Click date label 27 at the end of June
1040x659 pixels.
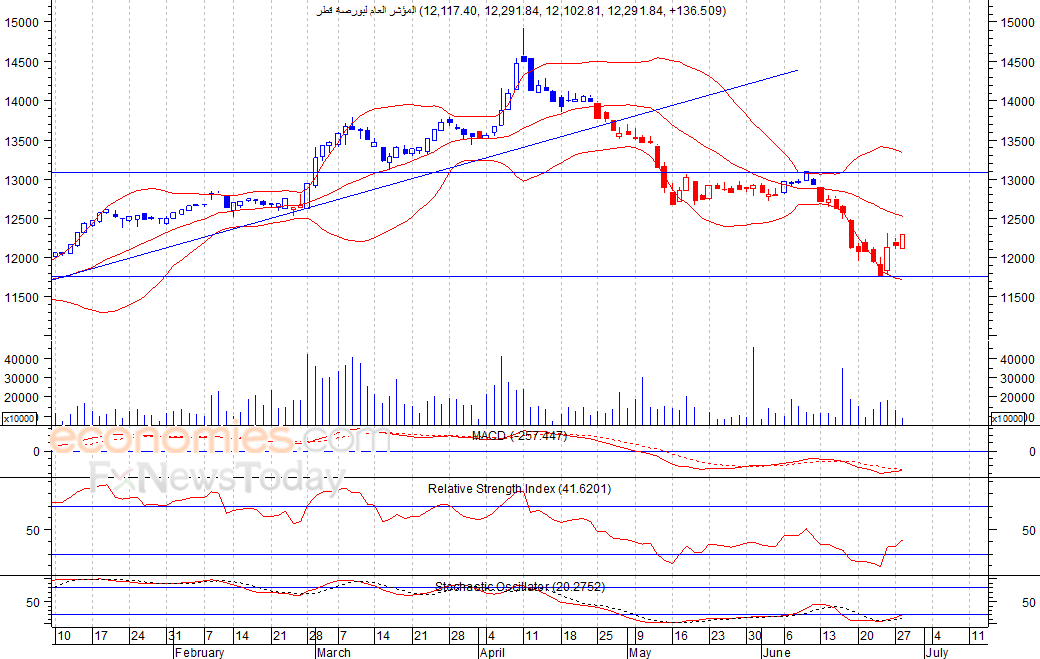903,636
